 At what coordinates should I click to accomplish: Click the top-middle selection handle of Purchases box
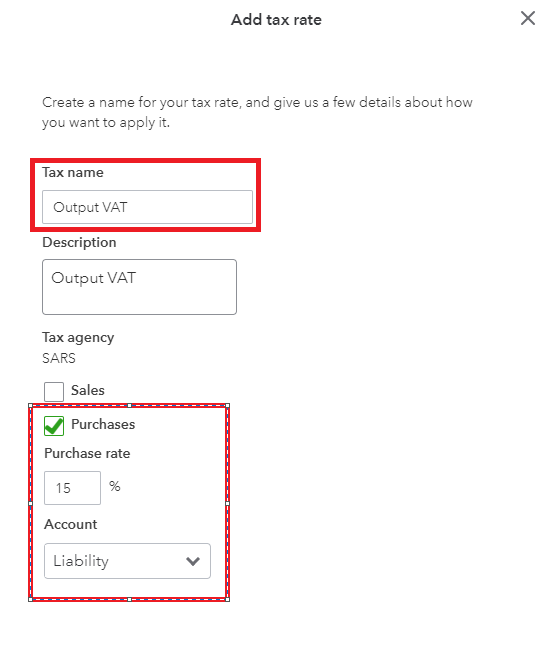coord(129,405)
